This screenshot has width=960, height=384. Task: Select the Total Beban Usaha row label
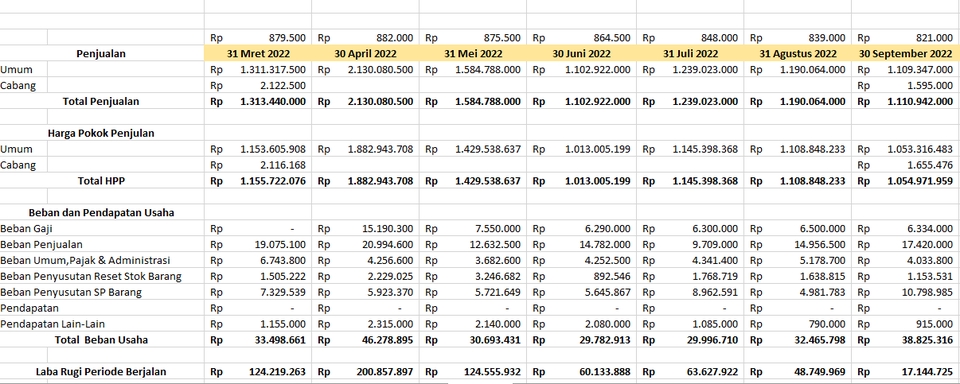pos(101,339)
